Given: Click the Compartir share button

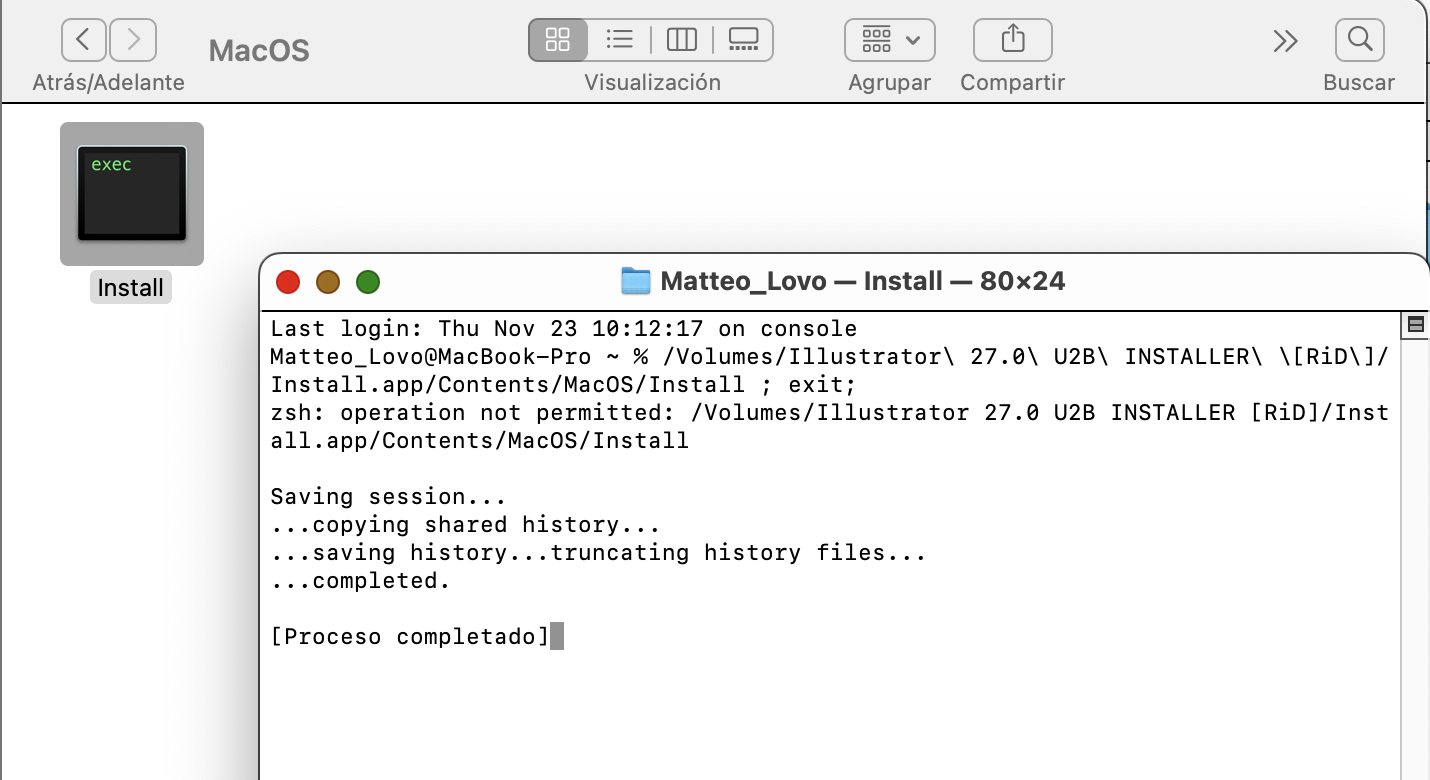Looking at the screenshot, I should (1013, 40).
